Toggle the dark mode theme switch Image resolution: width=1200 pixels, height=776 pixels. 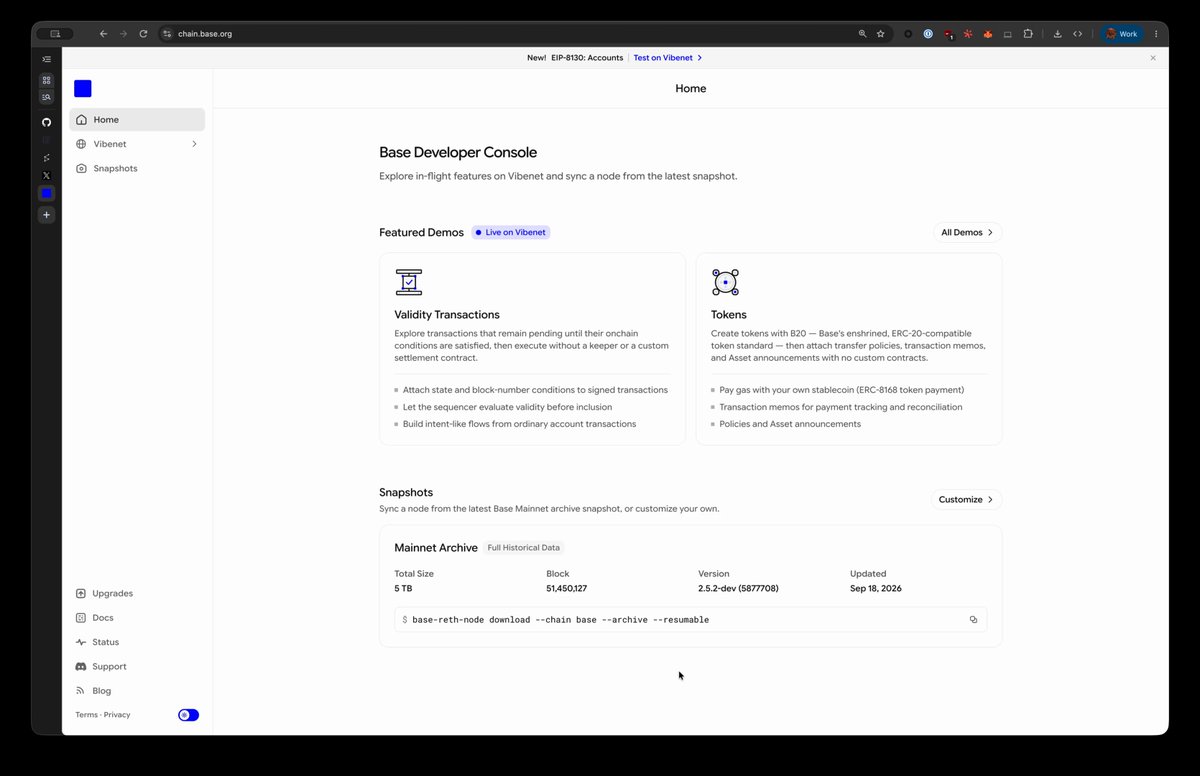[188, 715]
